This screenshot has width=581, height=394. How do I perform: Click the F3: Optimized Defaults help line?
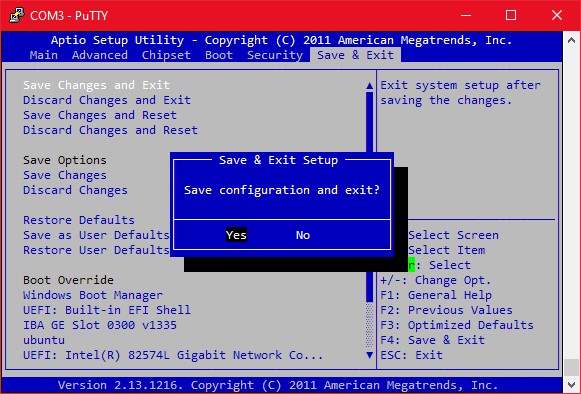point(457,325)
